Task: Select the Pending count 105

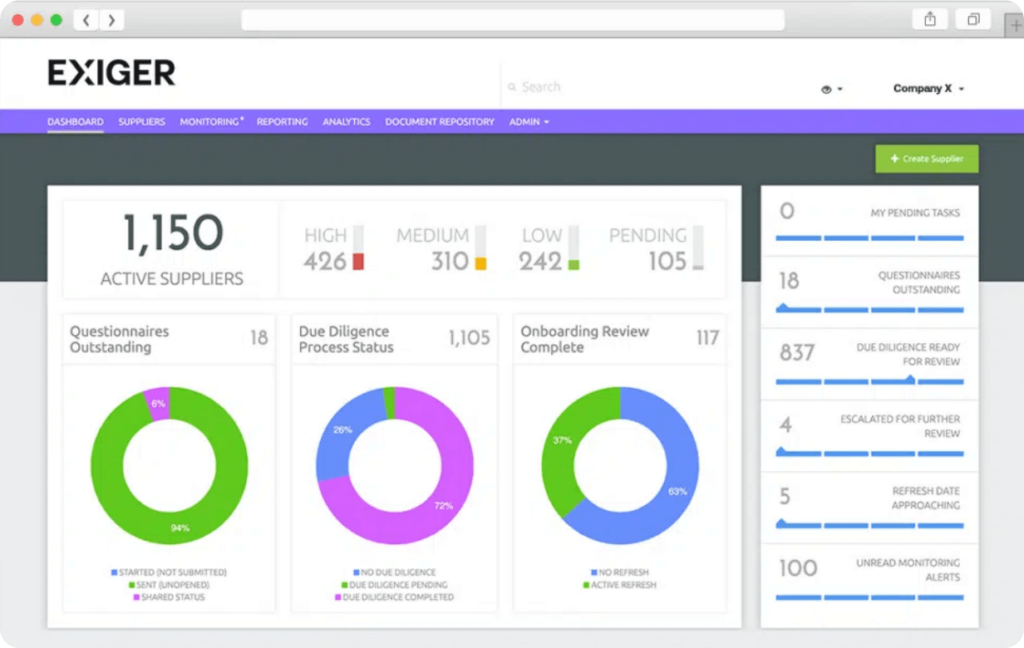Action: 667,261
